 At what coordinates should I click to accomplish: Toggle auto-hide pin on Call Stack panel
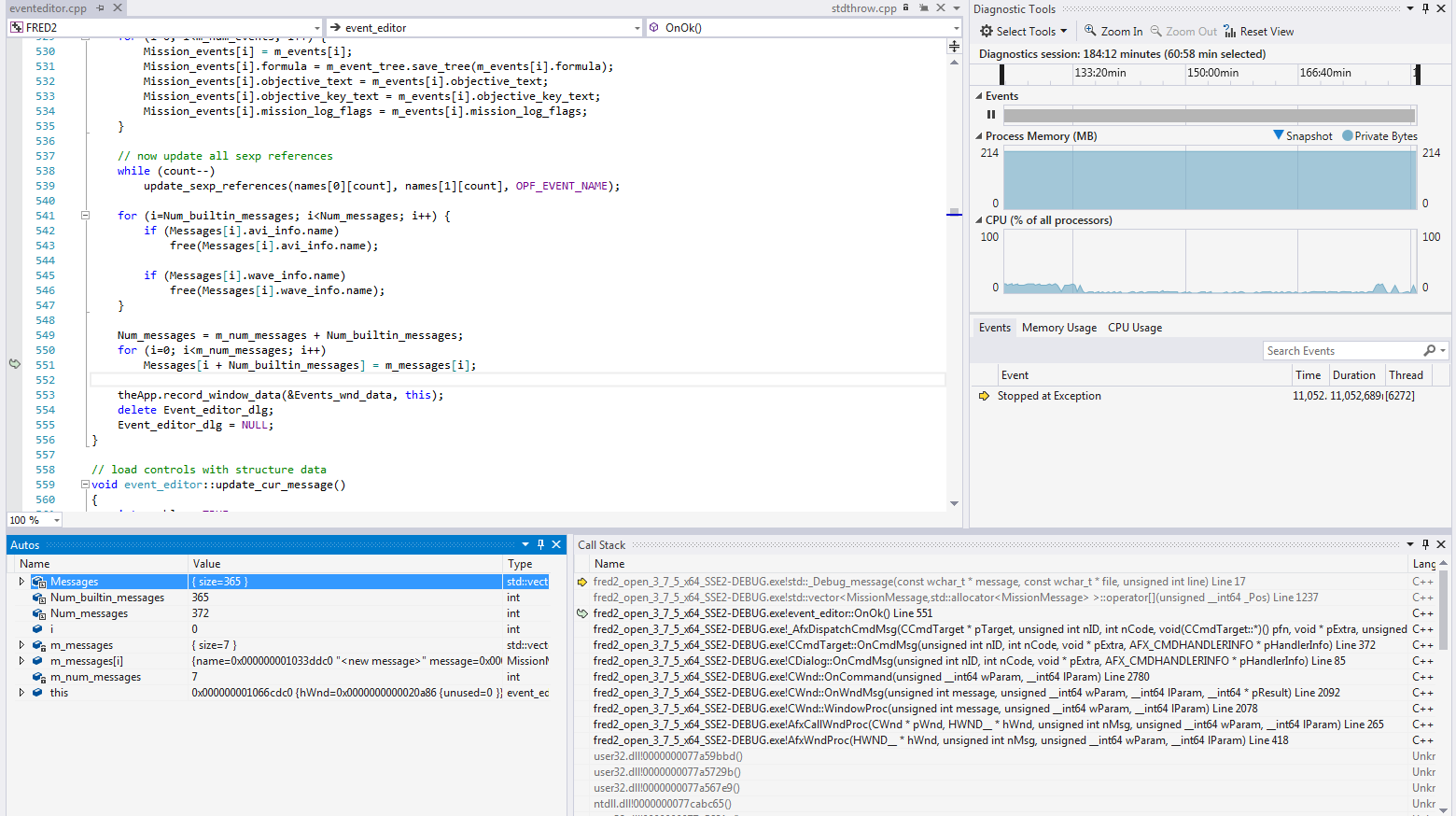pos(1425,545)
